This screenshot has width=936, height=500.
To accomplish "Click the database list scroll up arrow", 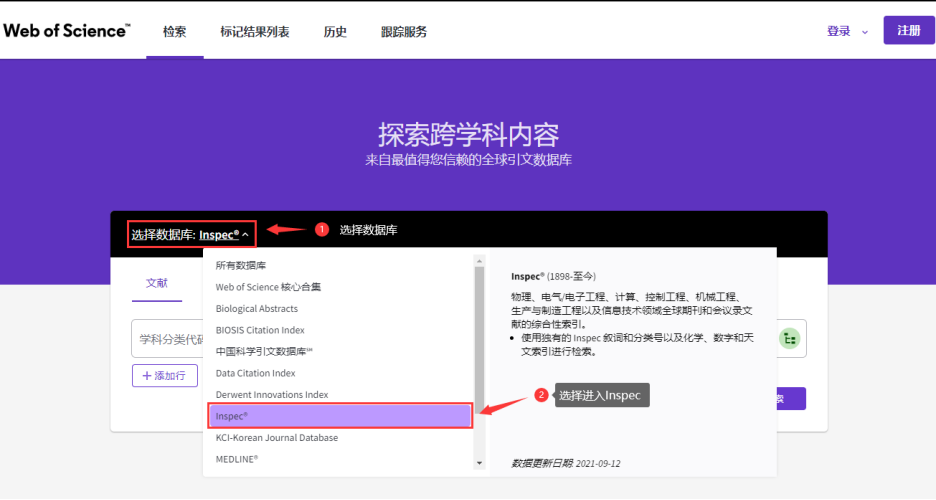I will tap(479, 261).
